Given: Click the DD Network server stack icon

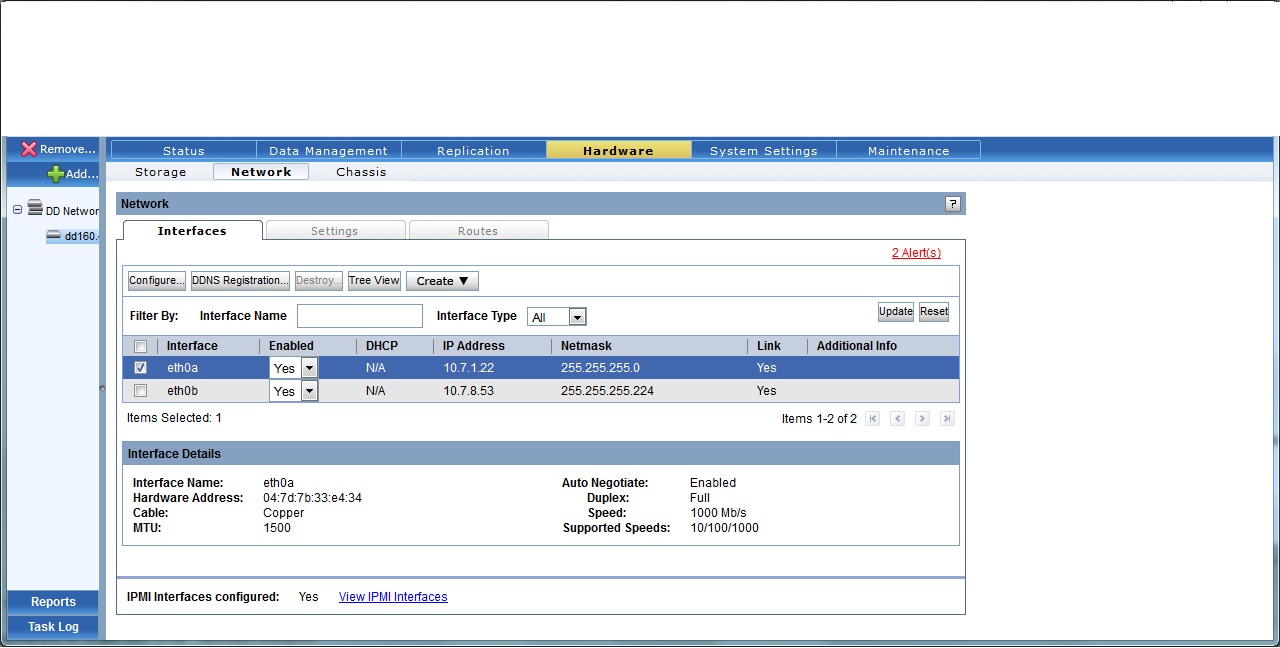Looking at the screenshot, I should [x=35, y=209].
